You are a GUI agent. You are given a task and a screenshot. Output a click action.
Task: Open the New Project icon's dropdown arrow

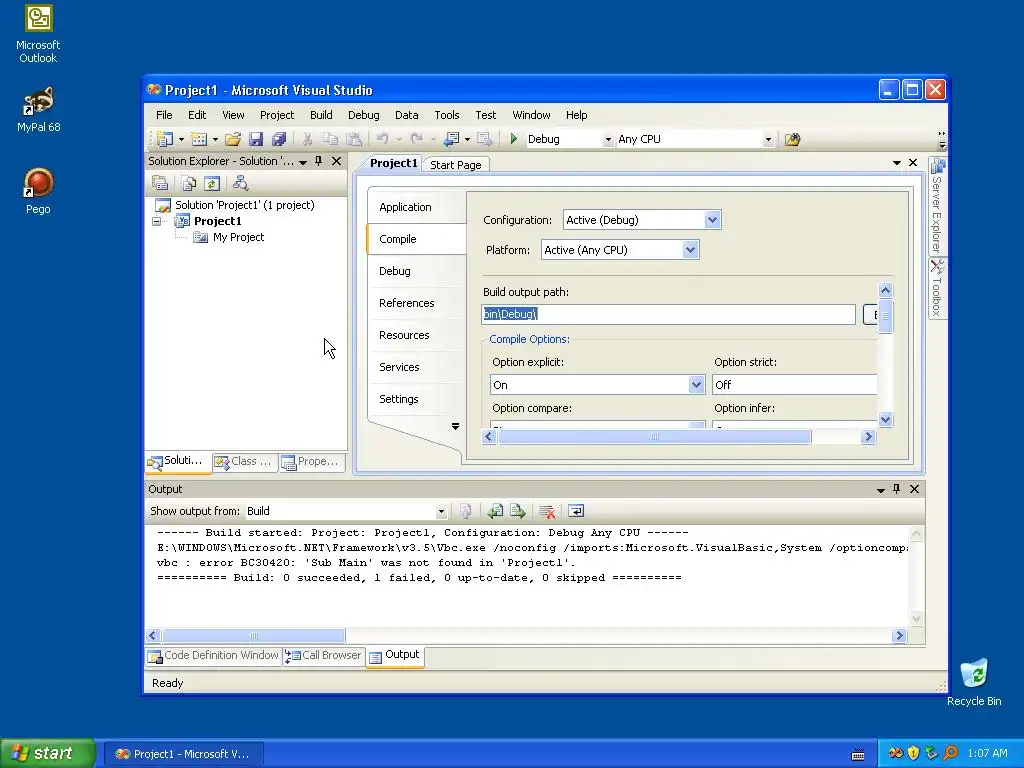(182, 139)
